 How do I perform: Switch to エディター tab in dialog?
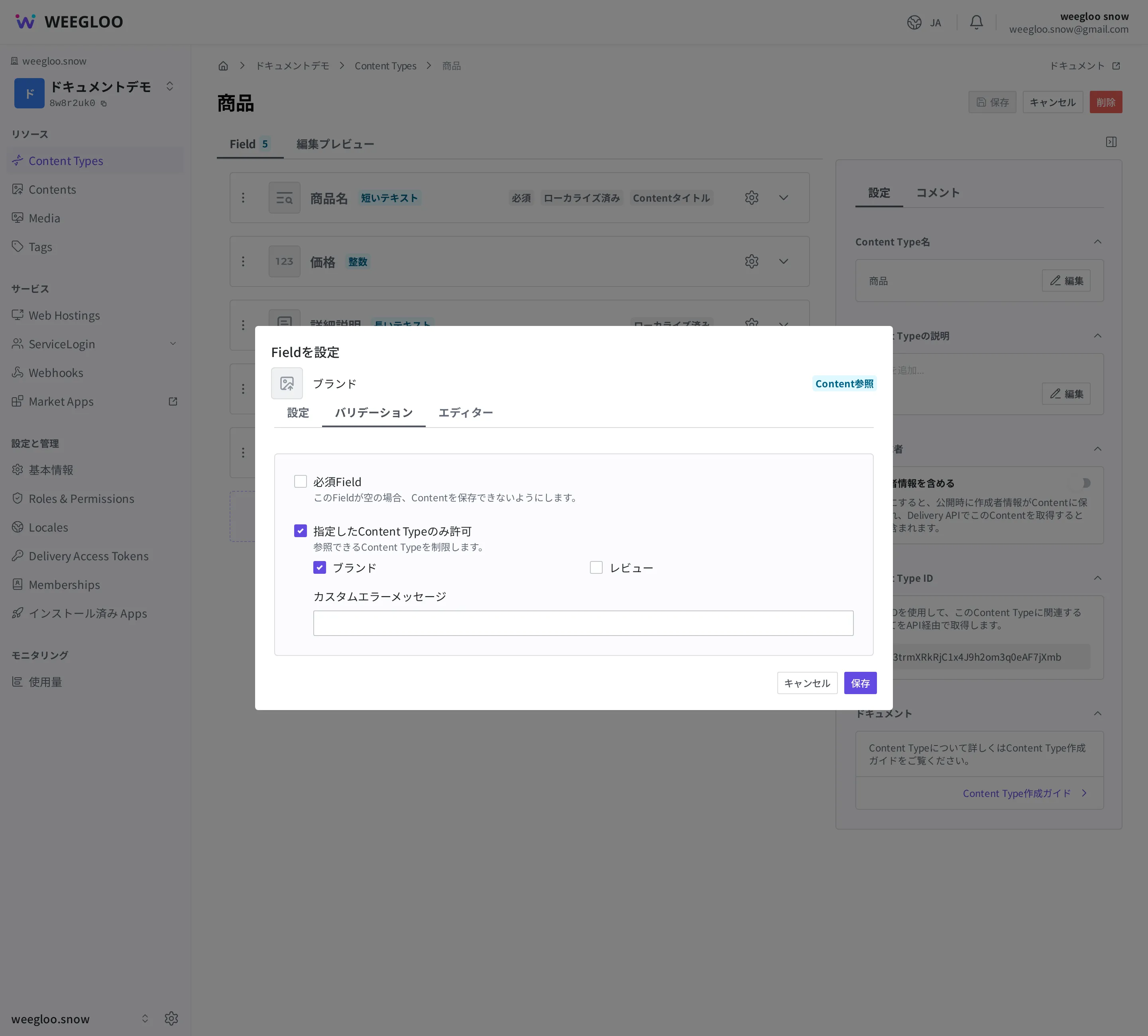click(465, 413)
